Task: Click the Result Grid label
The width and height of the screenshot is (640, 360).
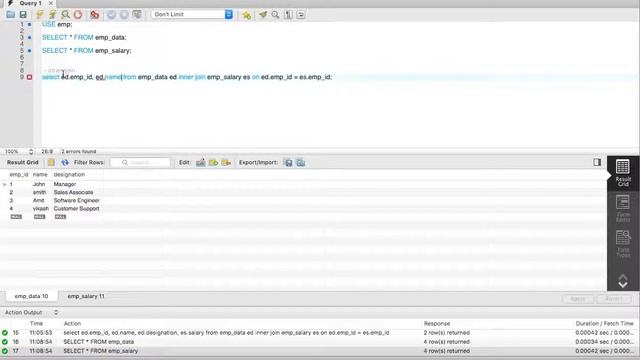Action: [22, 162]
